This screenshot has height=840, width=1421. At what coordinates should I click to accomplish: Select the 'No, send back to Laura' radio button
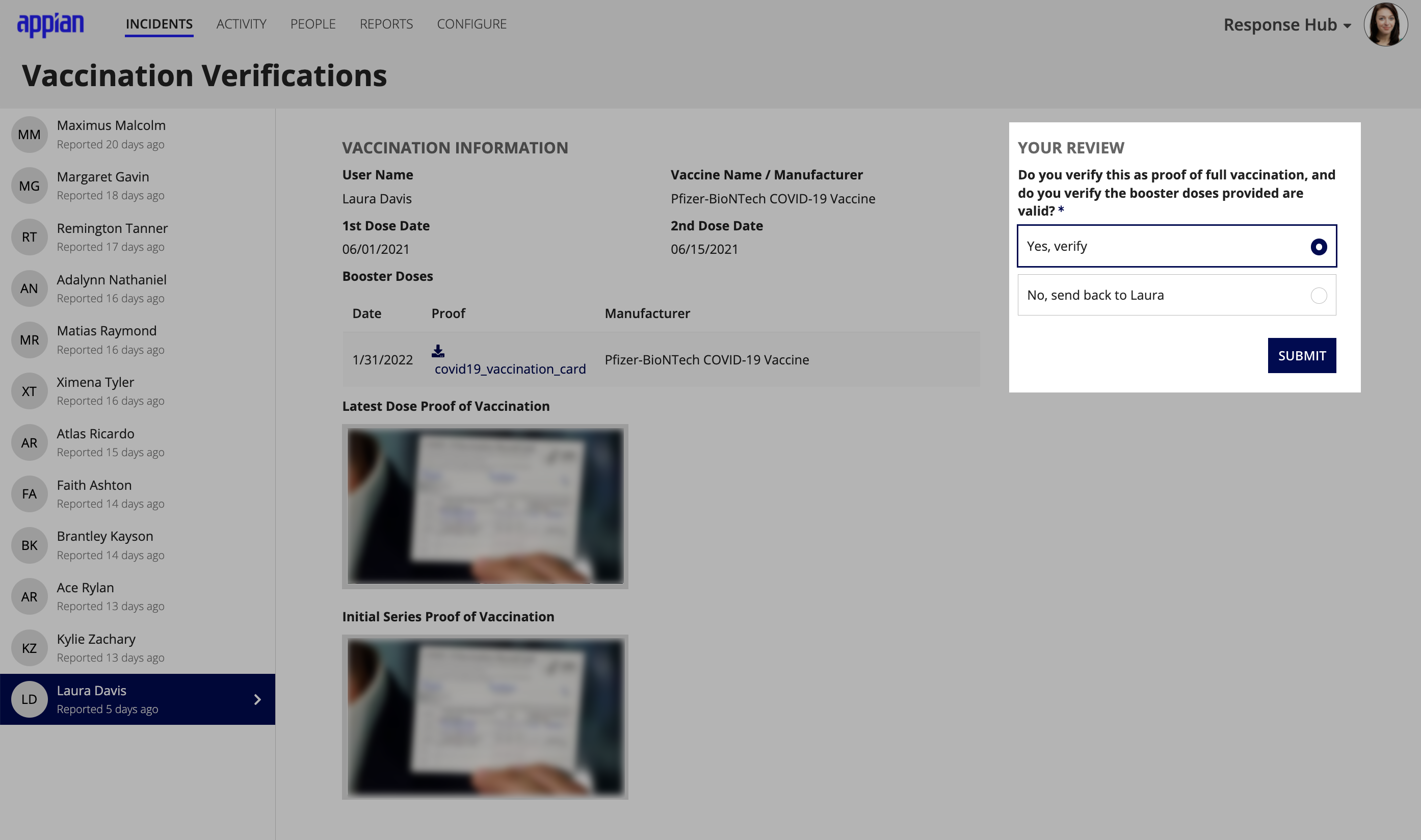(1318, 295)
